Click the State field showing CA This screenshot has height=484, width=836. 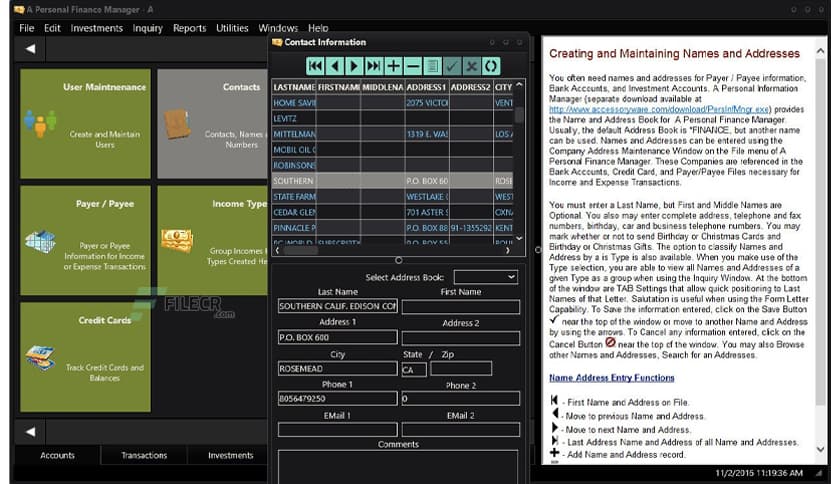click(x=414, y=369)
